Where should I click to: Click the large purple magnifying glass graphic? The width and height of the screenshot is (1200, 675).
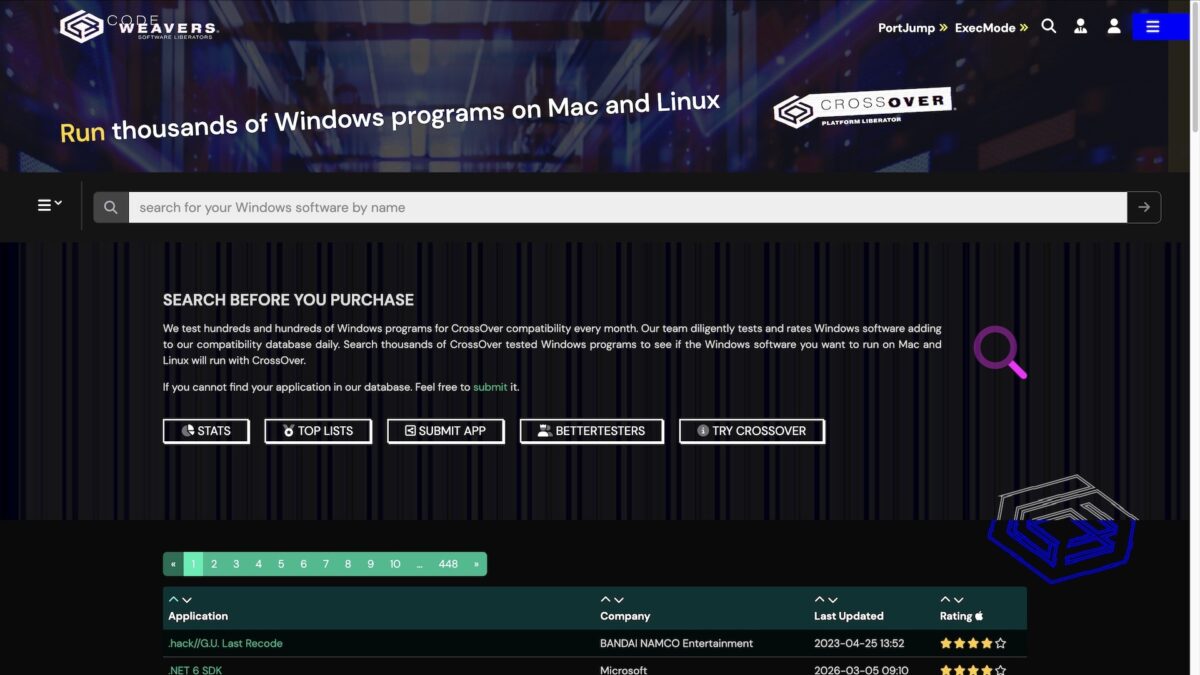click(x=1000, y=352)
